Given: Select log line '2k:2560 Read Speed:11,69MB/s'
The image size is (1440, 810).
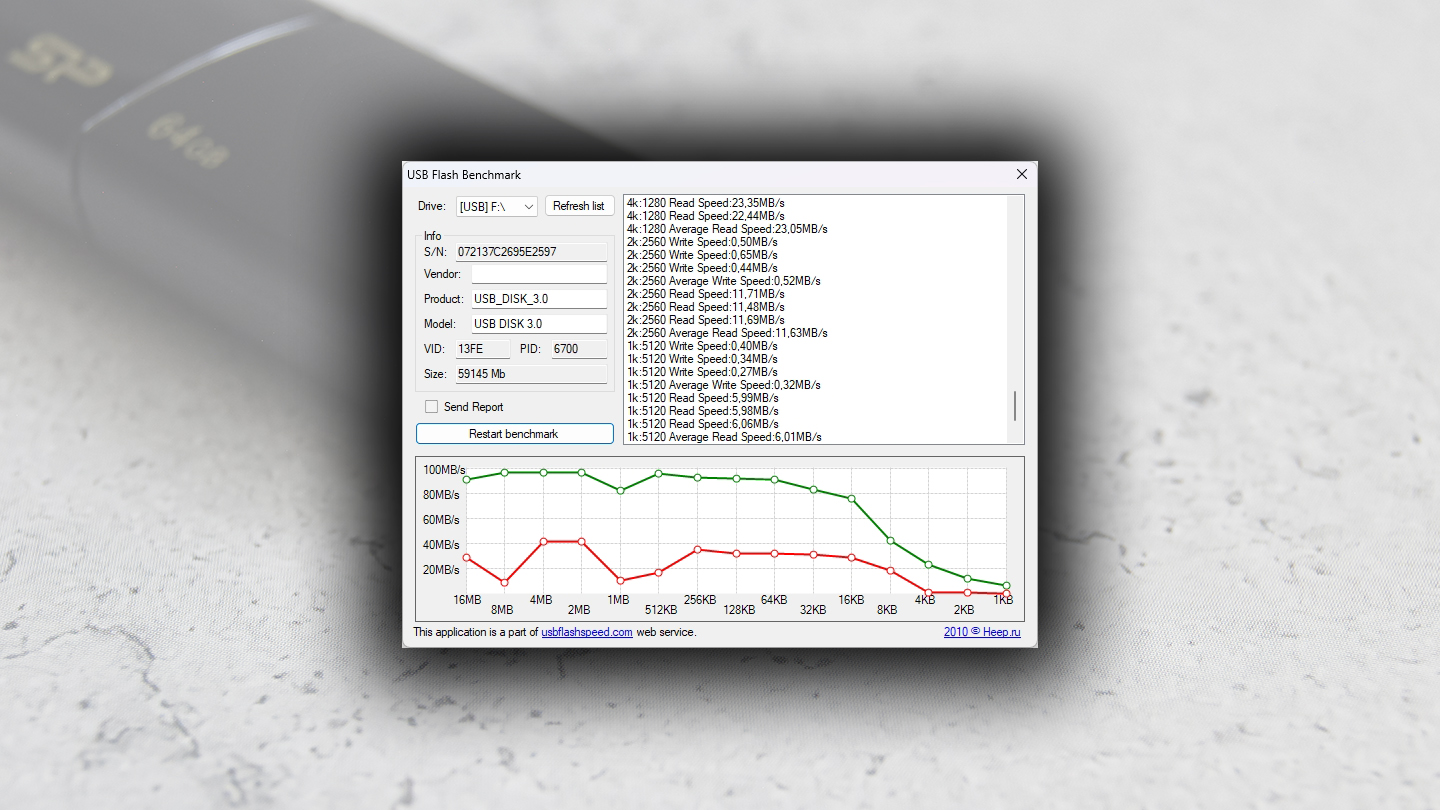Looking at the screenshot, I should tap(705, 320).
